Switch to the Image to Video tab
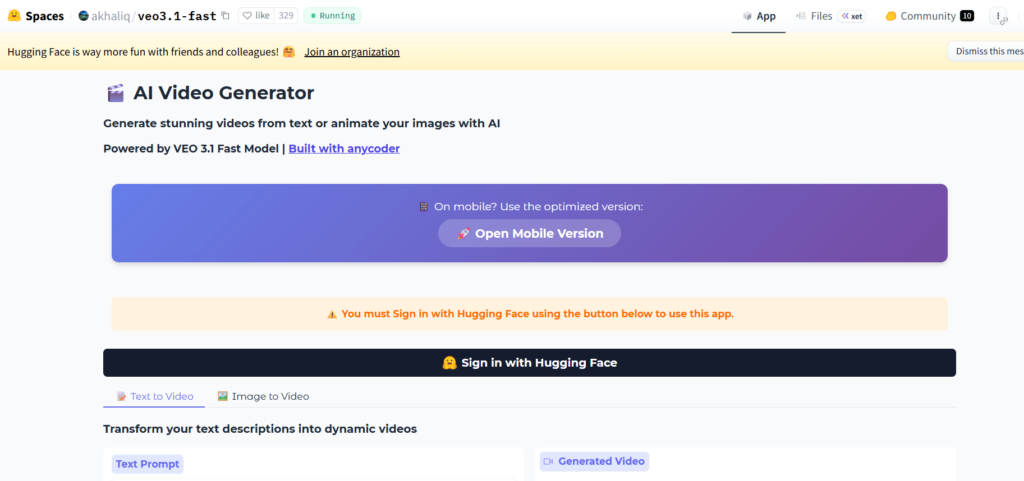Viewport: 1024px width, 481px height. tap(264, 396)
